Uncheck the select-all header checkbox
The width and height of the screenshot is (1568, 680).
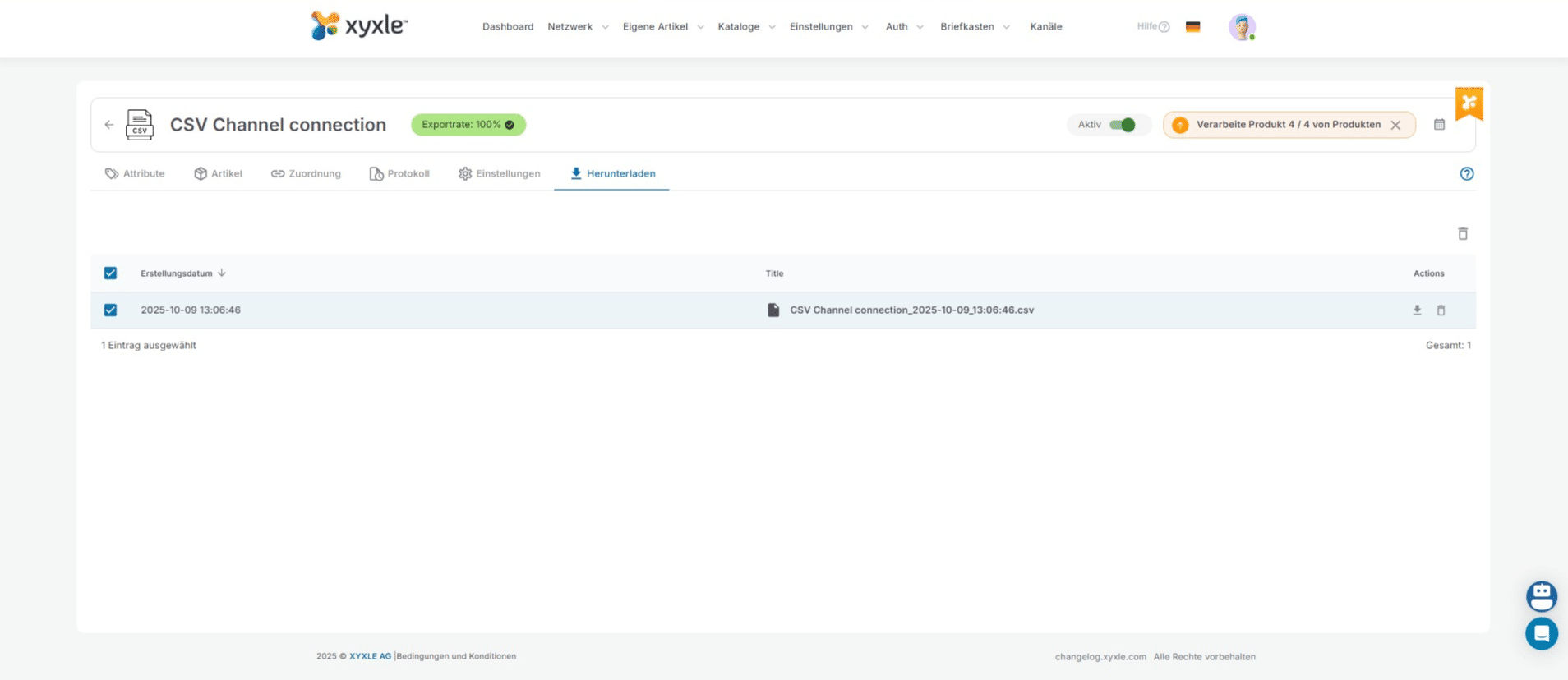(110, 273)
